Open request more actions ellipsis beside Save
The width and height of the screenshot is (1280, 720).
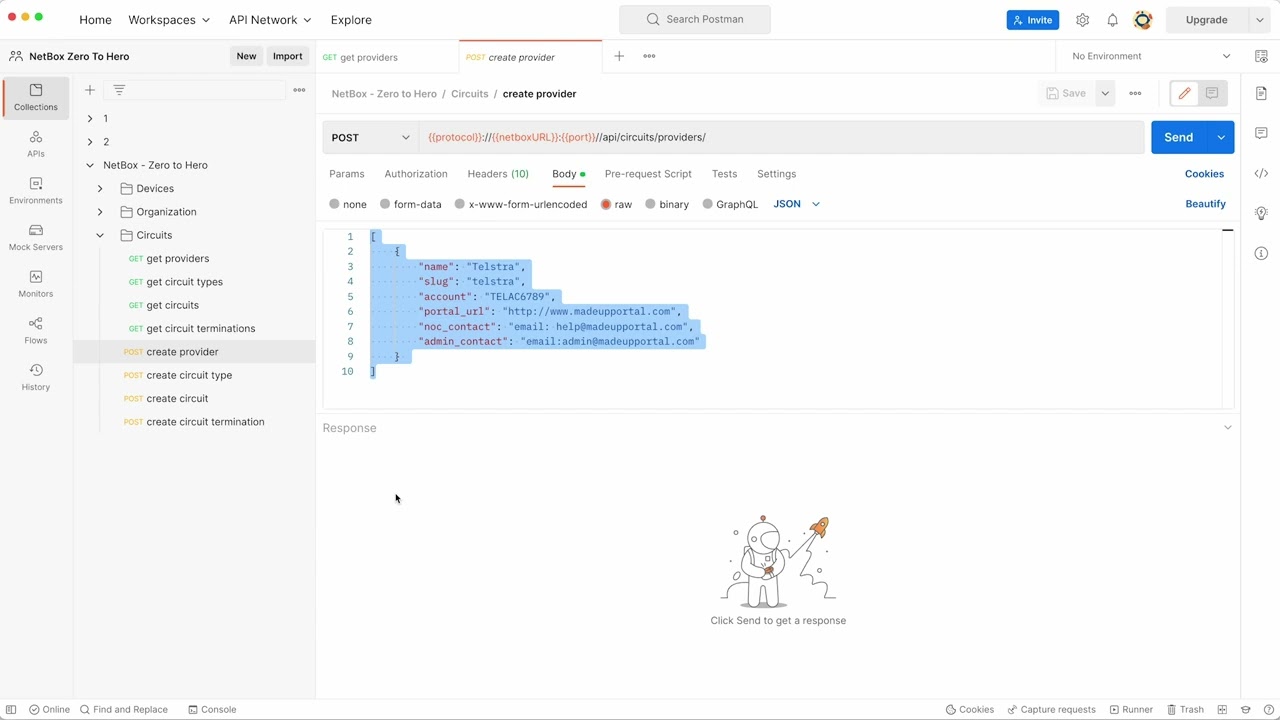coord(1135,93)
